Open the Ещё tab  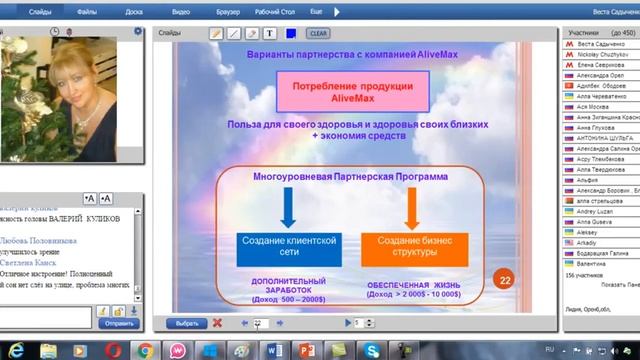[x=316, y=11]
